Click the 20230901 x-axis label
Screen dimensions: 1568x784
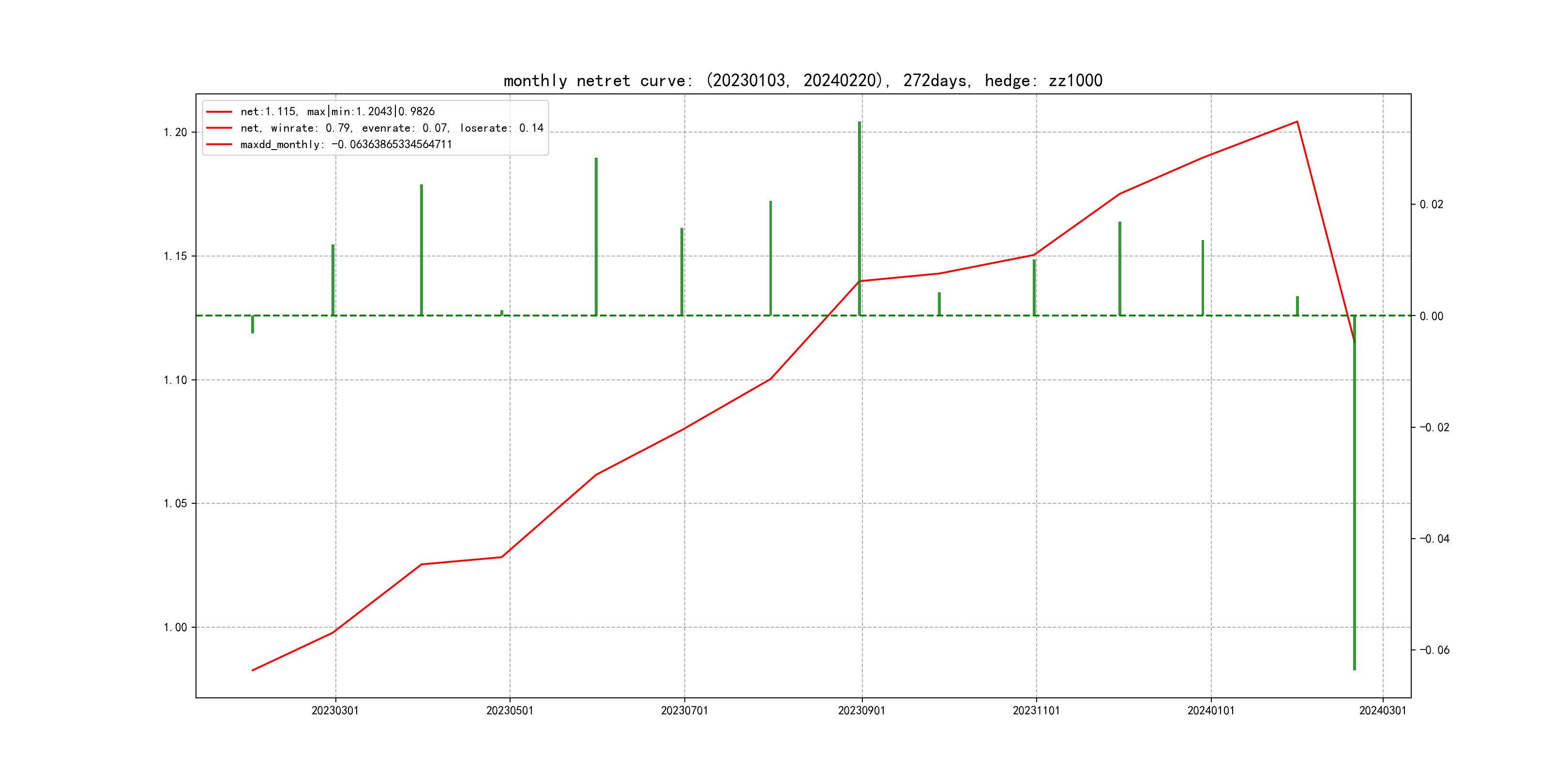[x=861, y=710]
